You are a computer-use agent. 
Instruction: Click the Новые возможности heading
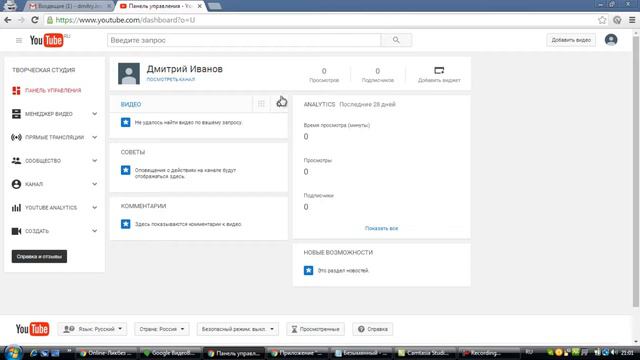(x=338, y=253)
